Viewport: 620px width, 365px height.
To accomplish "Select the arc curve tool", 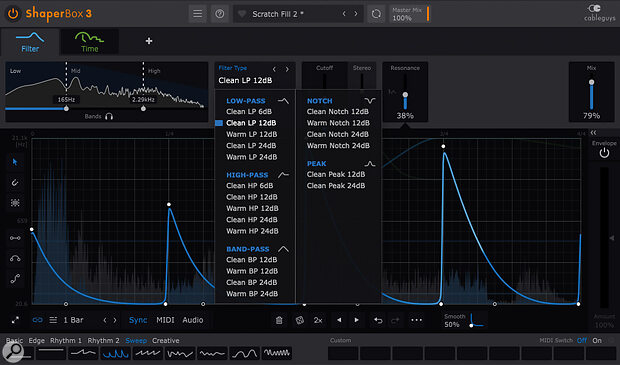I will (15, 259).
